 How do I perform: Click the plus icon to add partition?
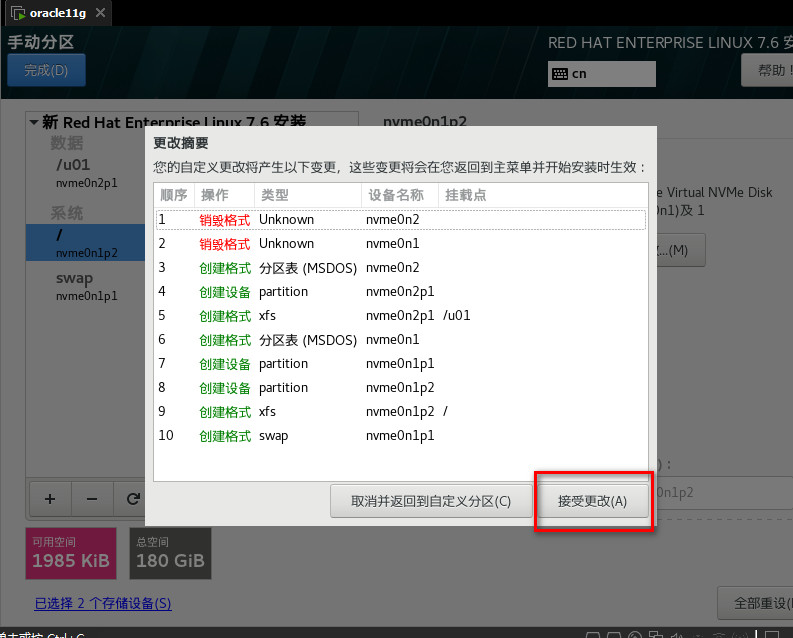coord(50,498)
